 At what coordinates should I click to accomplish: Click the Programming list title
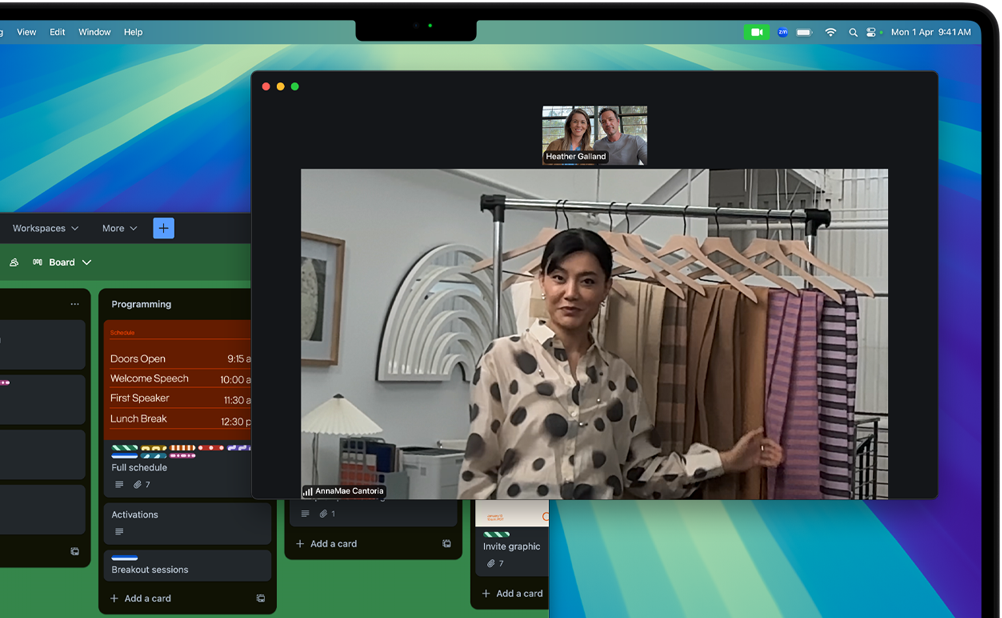pyautogui.click(x=141, y=304)
